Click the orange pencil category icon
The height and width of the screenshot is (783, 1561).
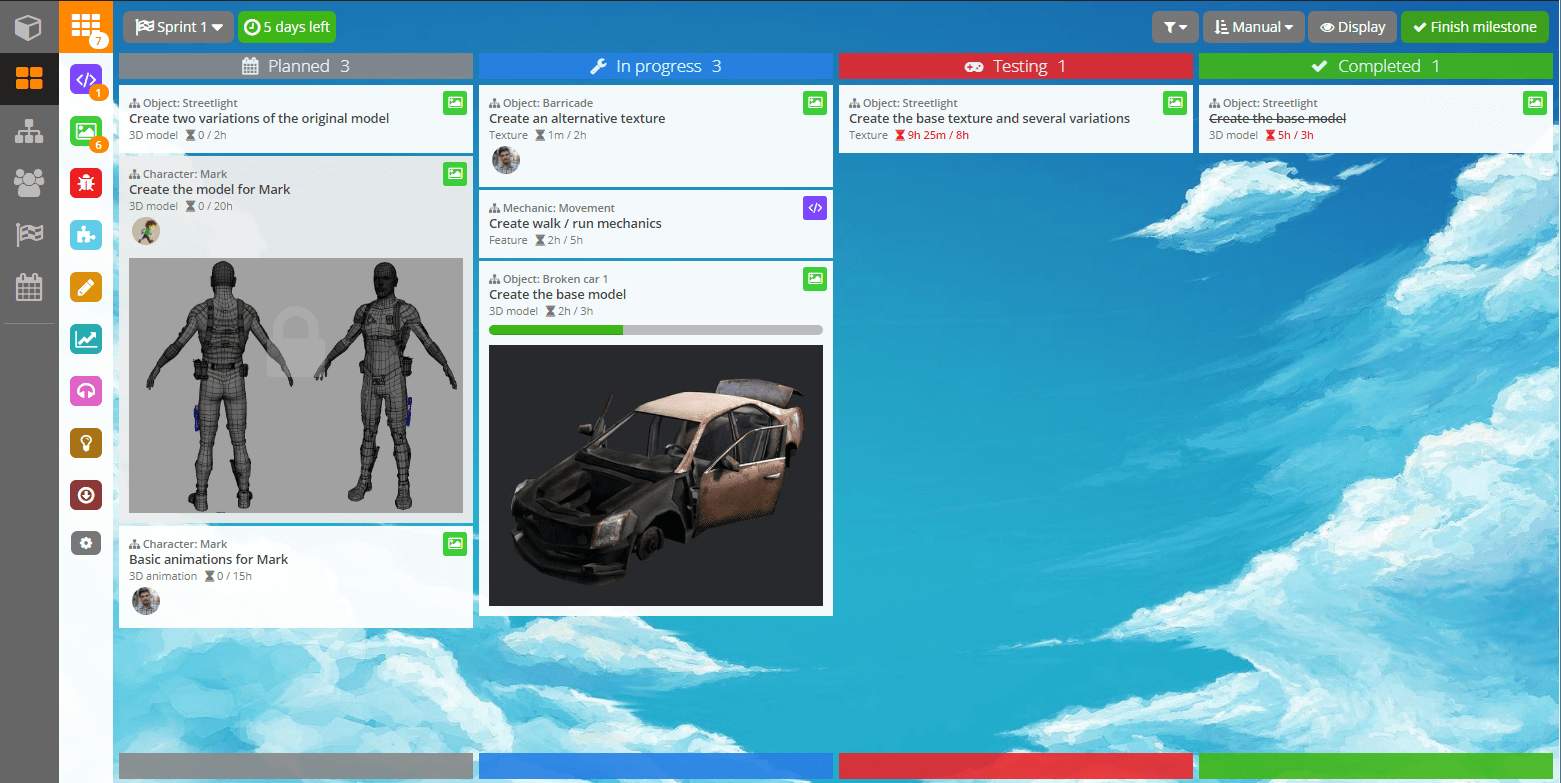tap(86, 287)
